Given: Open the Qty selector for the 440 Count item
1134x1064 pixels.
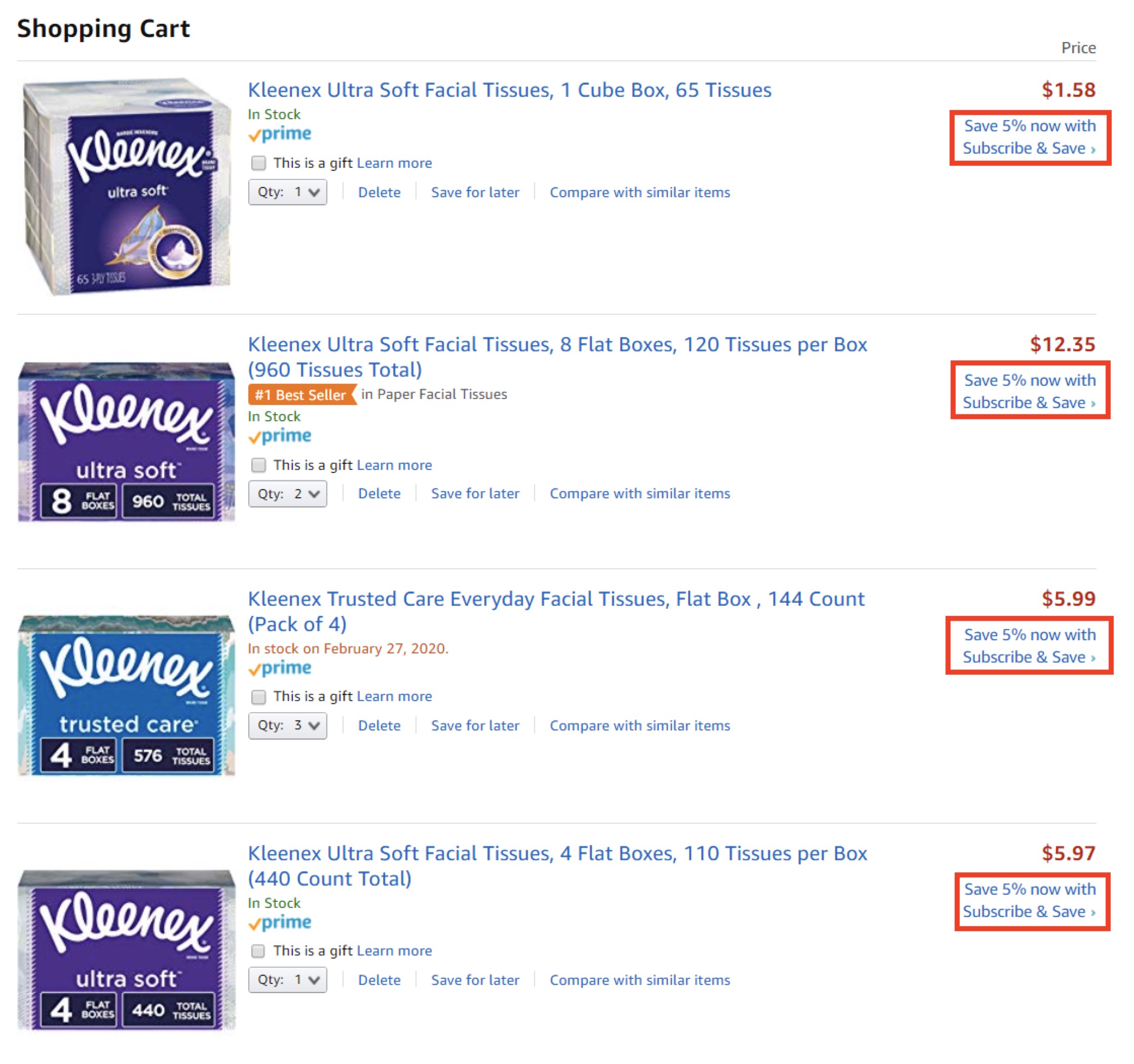Looking at the screenshot, I should tap(287, 979).
